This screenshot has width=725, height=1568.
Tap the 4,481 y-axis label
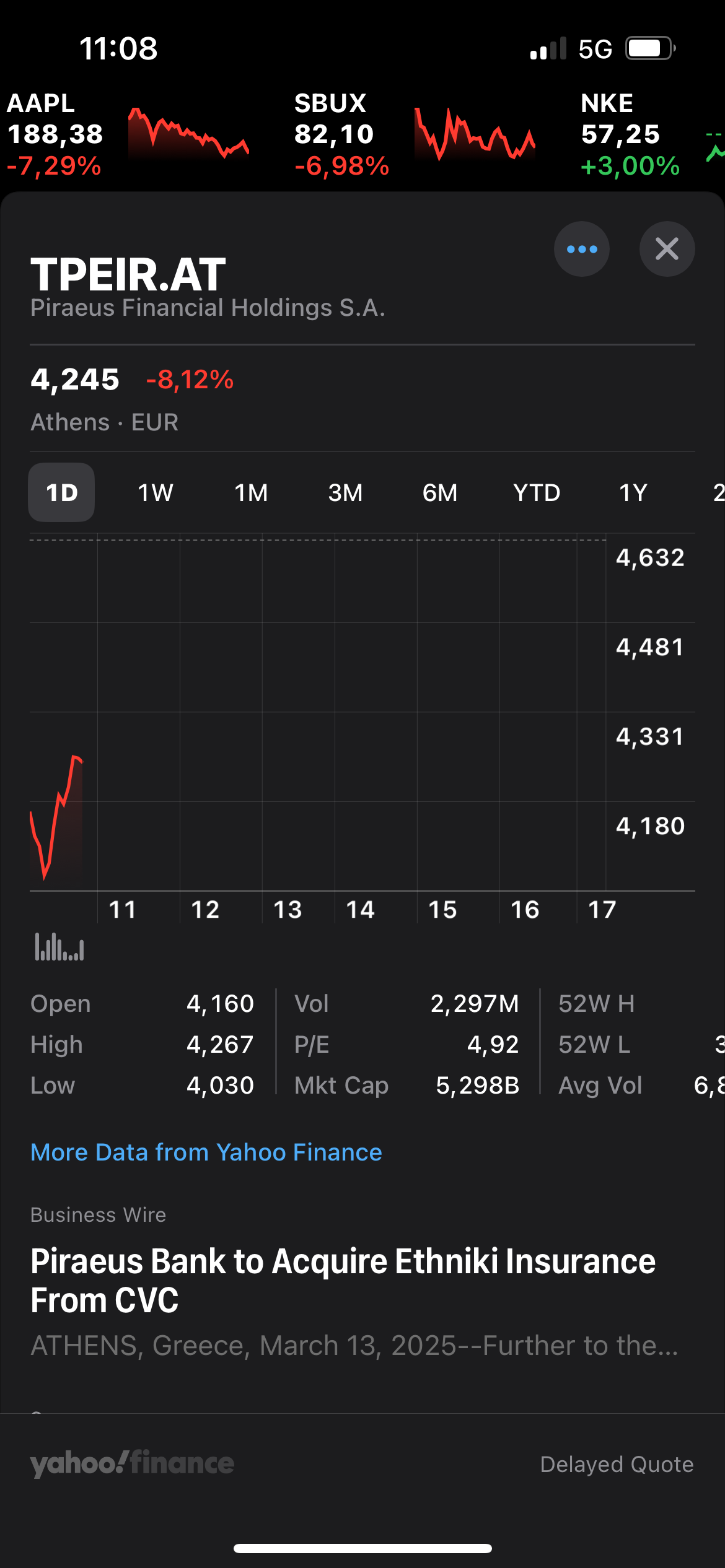(650, 647)
